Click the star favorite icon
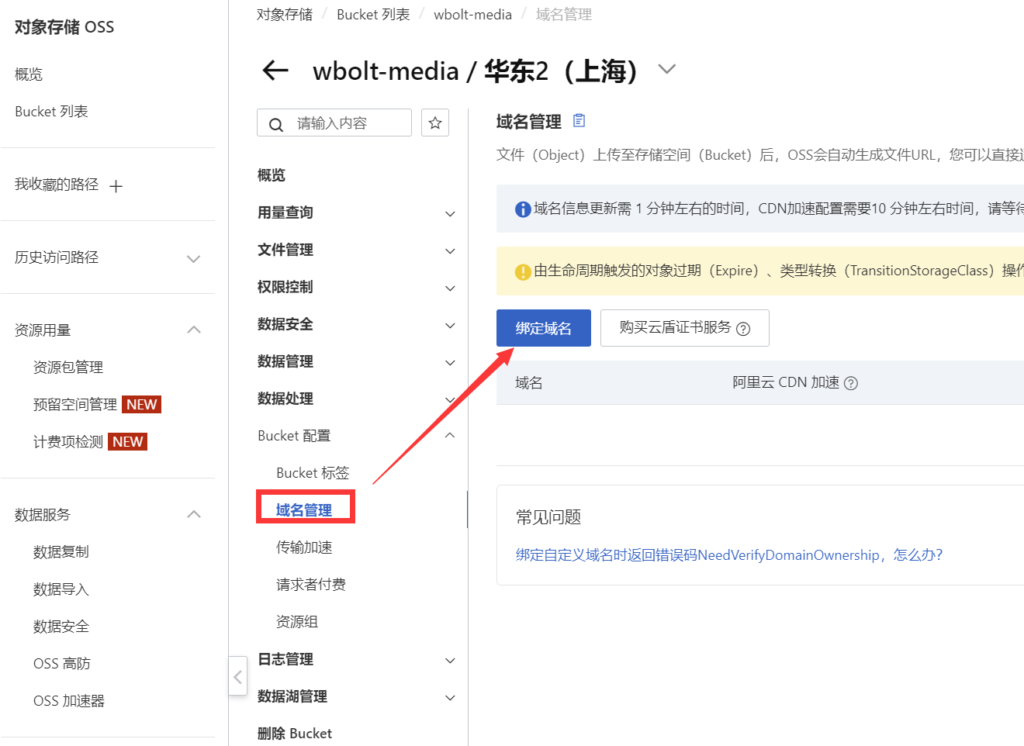Image resolution: width=1024 pixels, height=746 pixels. (x=435, y=123)
